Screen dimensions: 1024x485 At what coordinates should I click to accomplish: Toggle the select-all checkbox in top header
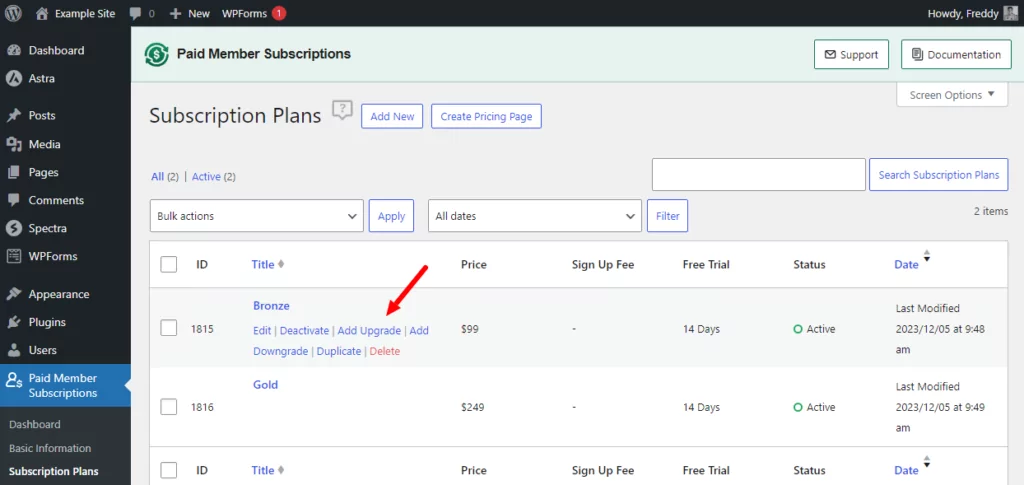click(168, 264)
